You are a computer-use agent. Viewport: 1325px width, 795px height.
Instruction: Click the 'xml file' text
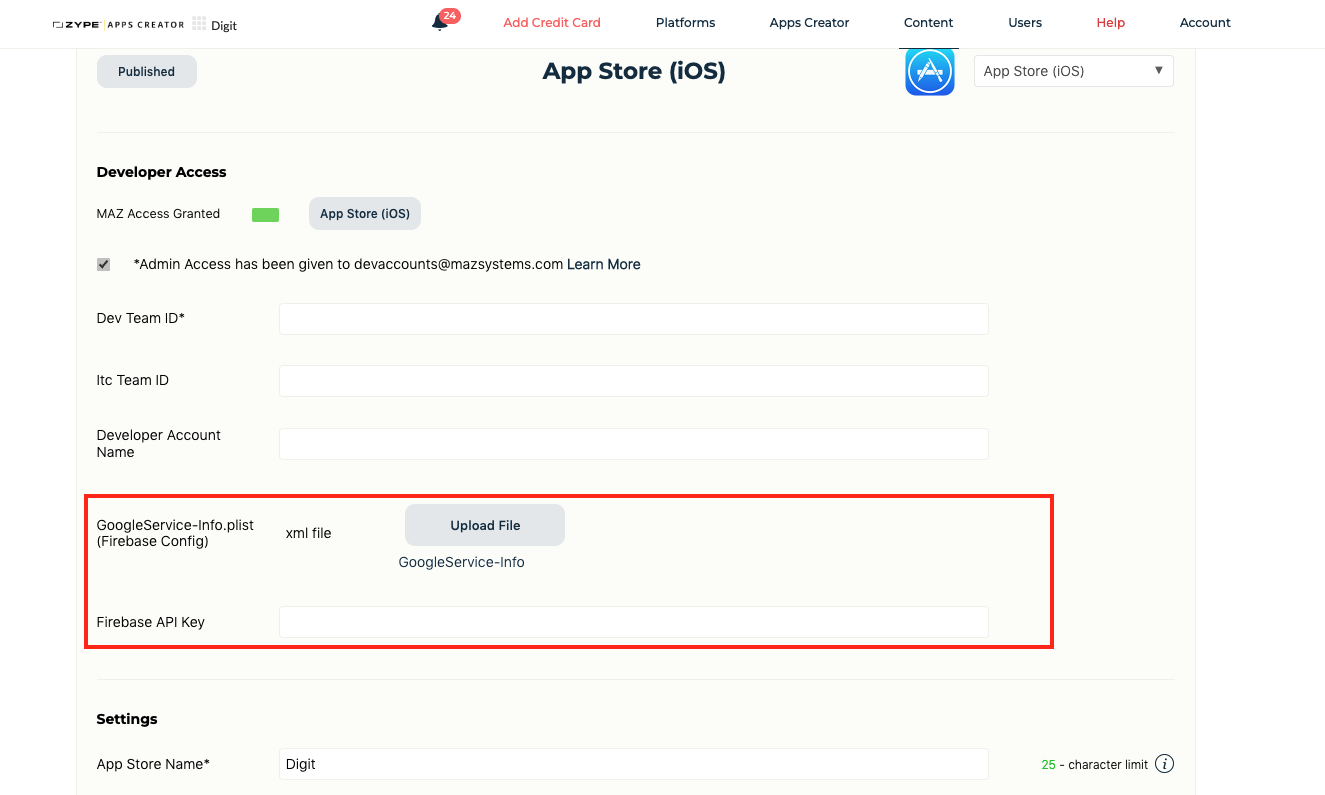click(309, 533)
